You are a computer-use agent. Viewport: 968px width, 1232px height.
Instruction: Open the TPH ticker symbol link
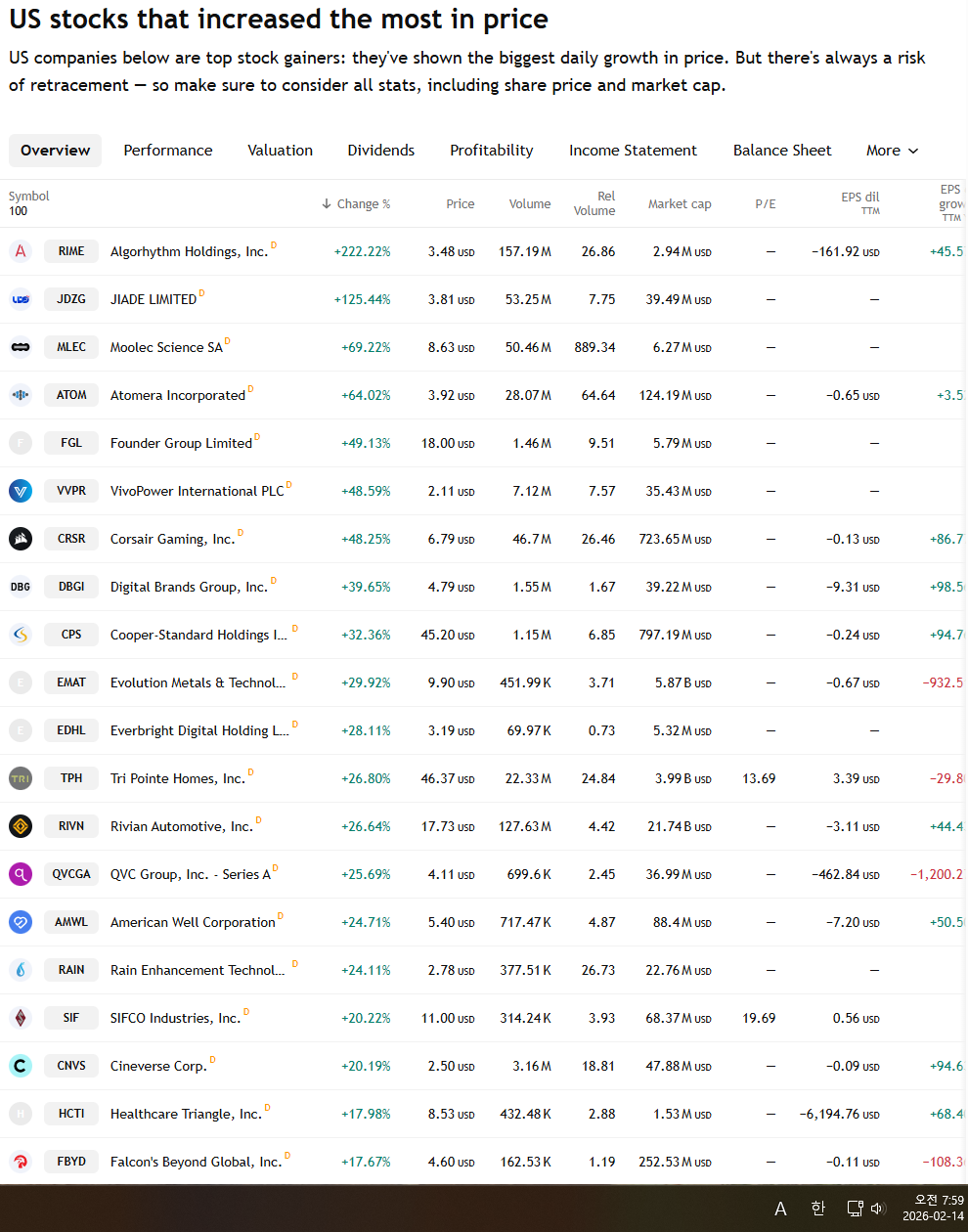71,778
